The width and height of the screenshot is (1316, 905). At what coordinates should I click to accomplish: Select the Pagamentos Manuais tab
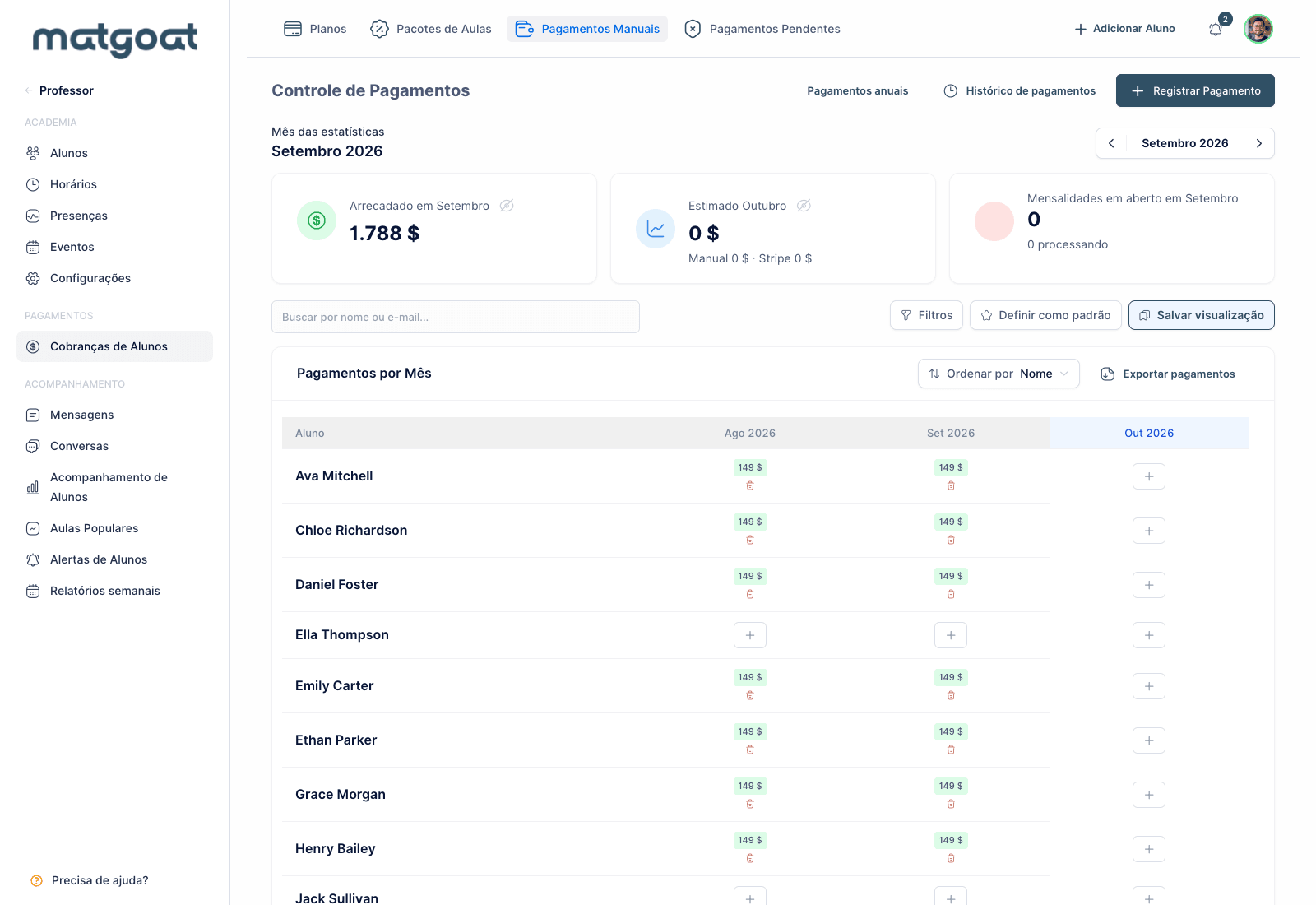[x=587, y=29]
